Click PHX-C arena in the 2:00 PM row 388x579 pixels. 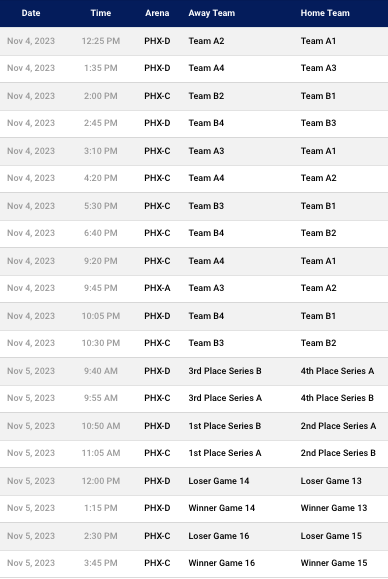[157, 96]
